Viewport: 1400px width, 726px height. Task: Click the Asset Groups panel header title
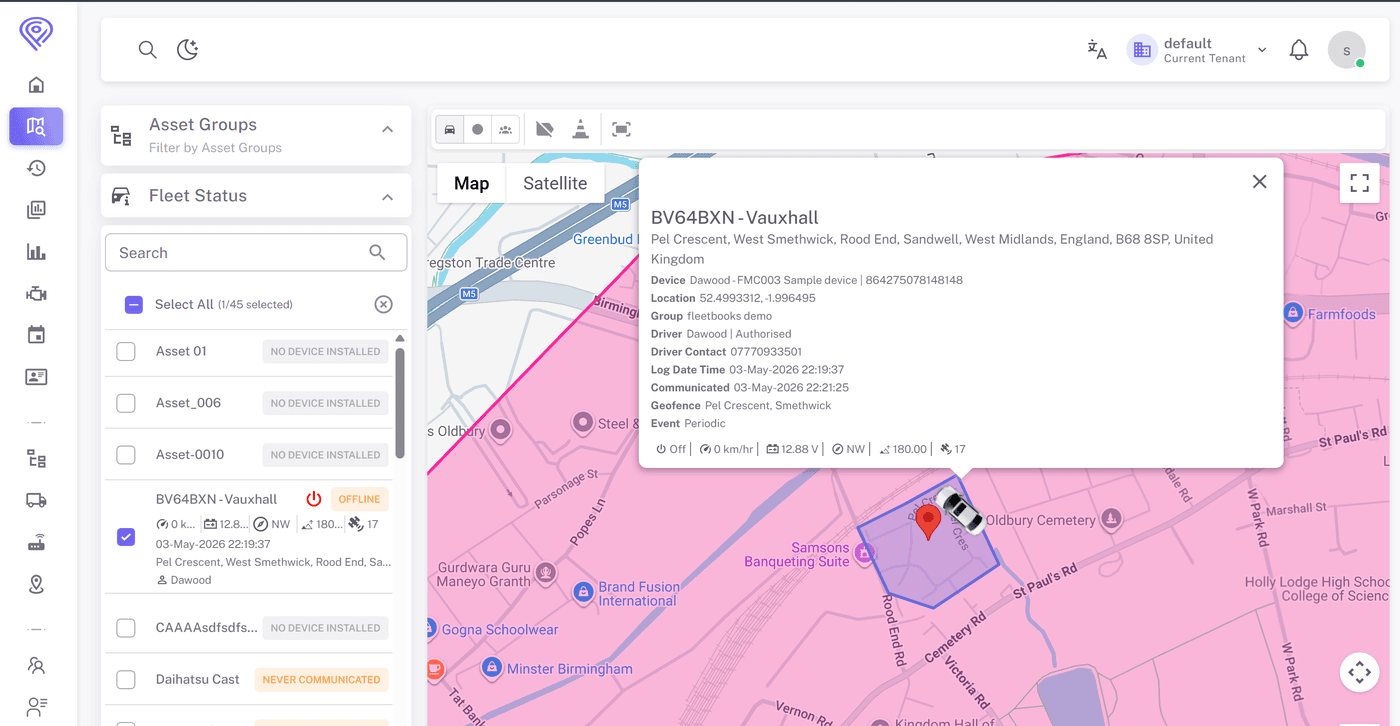(x=203, y=125)
